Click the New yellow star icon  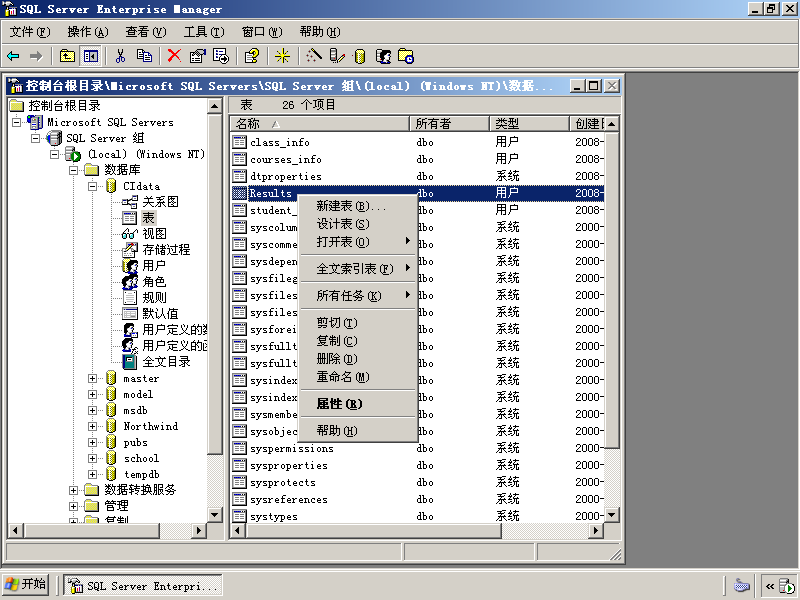click(282, 56)
